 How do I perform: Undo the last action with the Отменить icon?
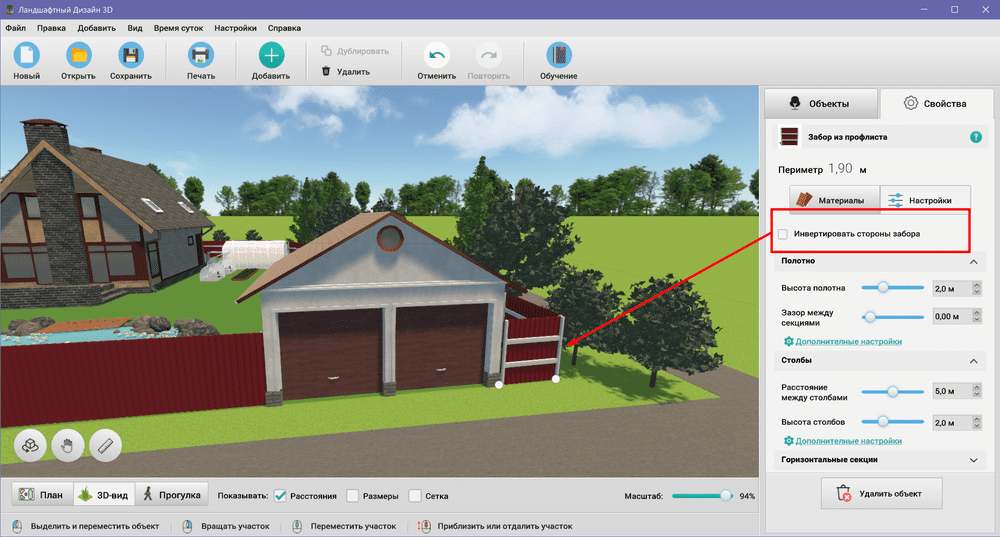[x=436, y=56]
